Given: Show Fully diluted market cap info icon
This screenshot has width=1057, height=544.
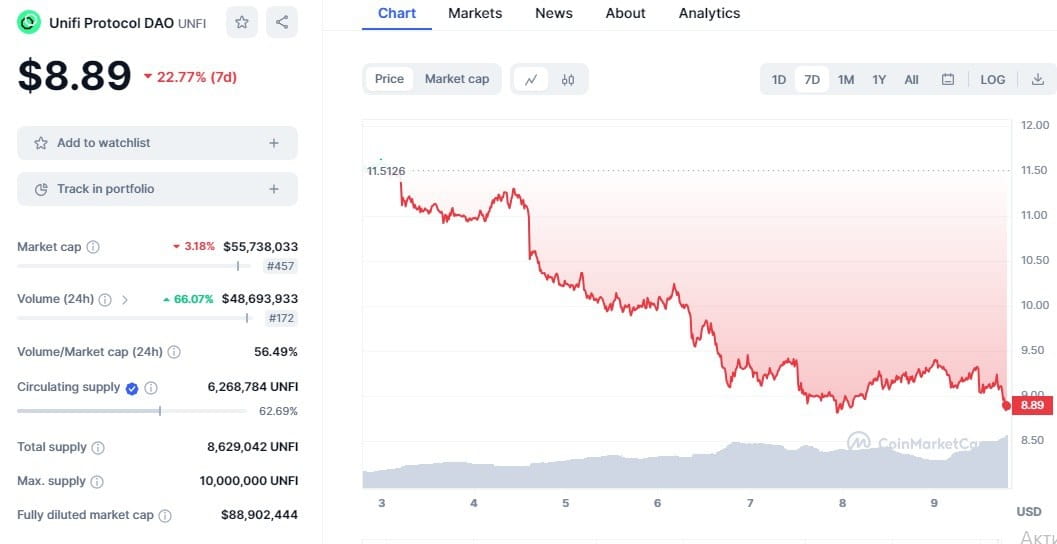Looking at the screenshot, I should pyautogui.click(x=164, y=516).
